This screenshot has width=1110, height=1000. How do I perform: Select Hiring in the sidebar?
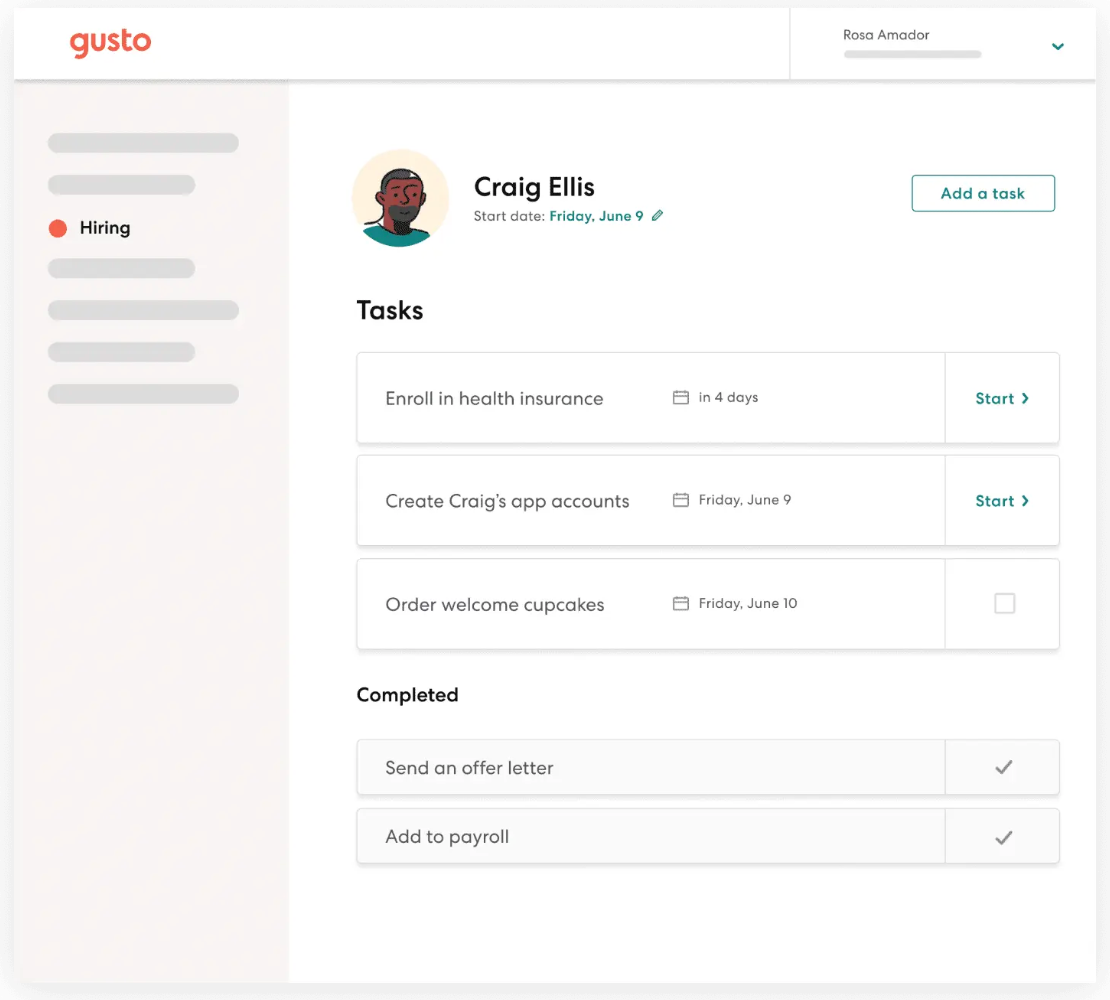[105, 228]
